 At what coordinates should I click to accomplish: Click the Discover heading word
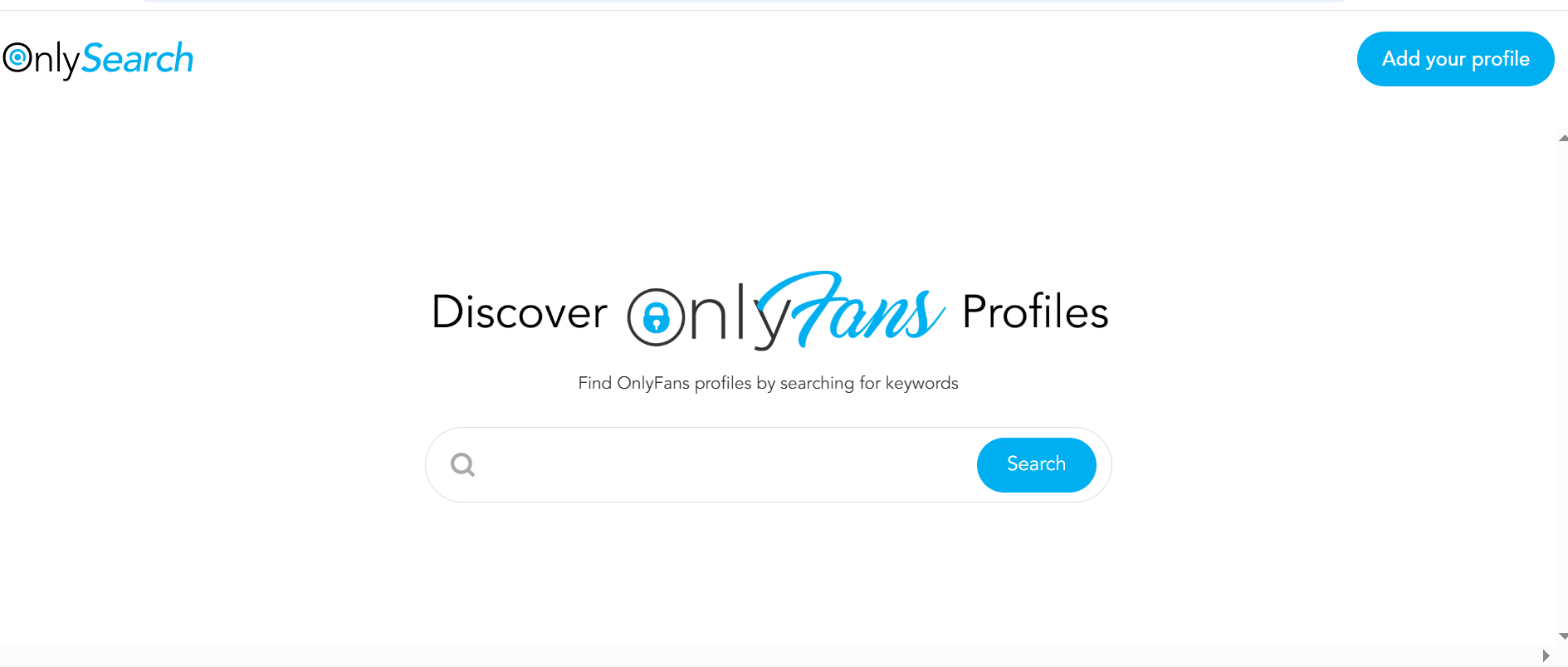[520, 312]
